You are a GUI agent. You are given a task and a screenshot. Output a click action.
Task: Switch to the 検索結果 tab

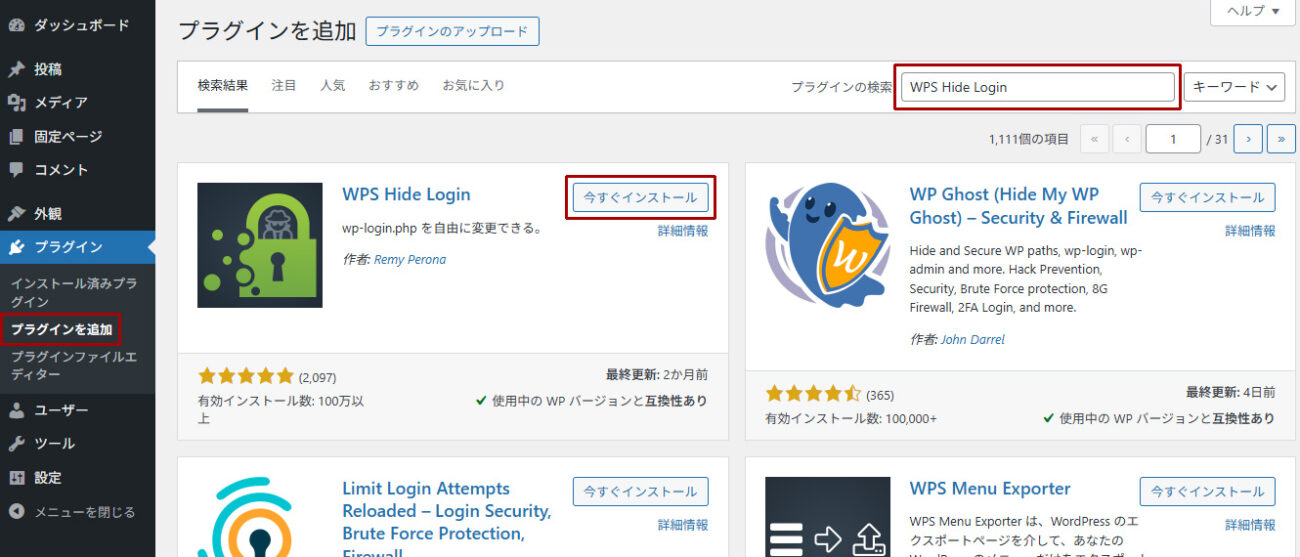click(222, 86)
